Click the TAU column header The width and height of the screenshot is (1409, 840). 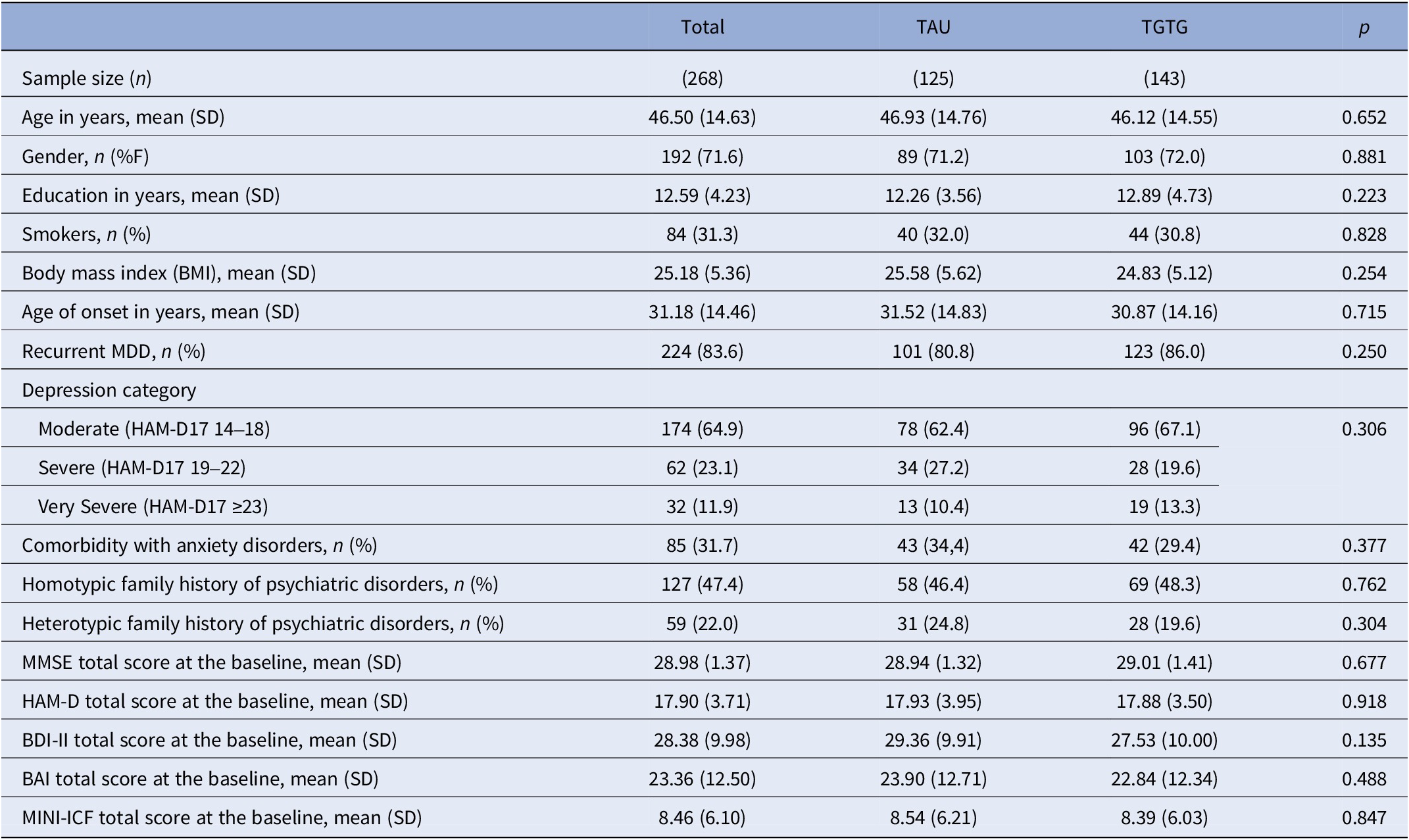(x=933, y=27)
